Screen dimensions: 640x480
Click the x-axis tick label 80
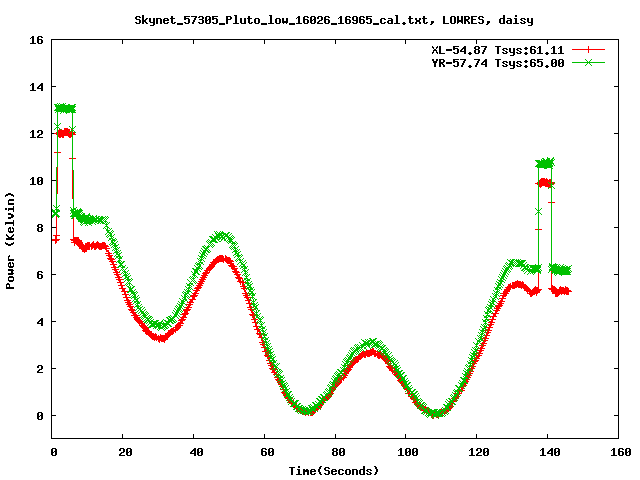(x=338, y=452)
